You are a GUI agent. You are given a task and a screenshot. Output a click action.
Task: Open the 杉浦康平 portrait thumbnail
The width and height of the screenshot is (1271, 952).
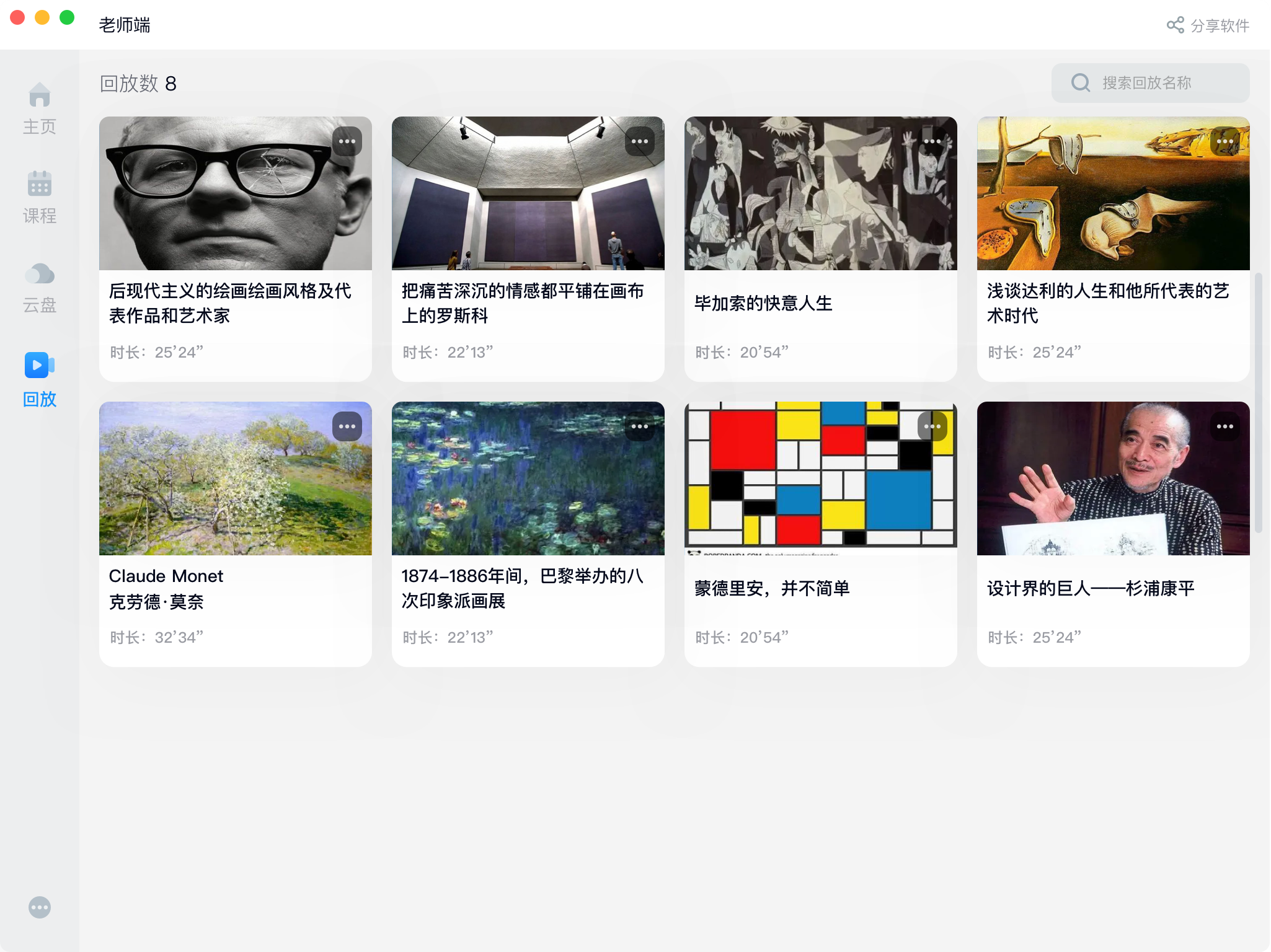1114,478
